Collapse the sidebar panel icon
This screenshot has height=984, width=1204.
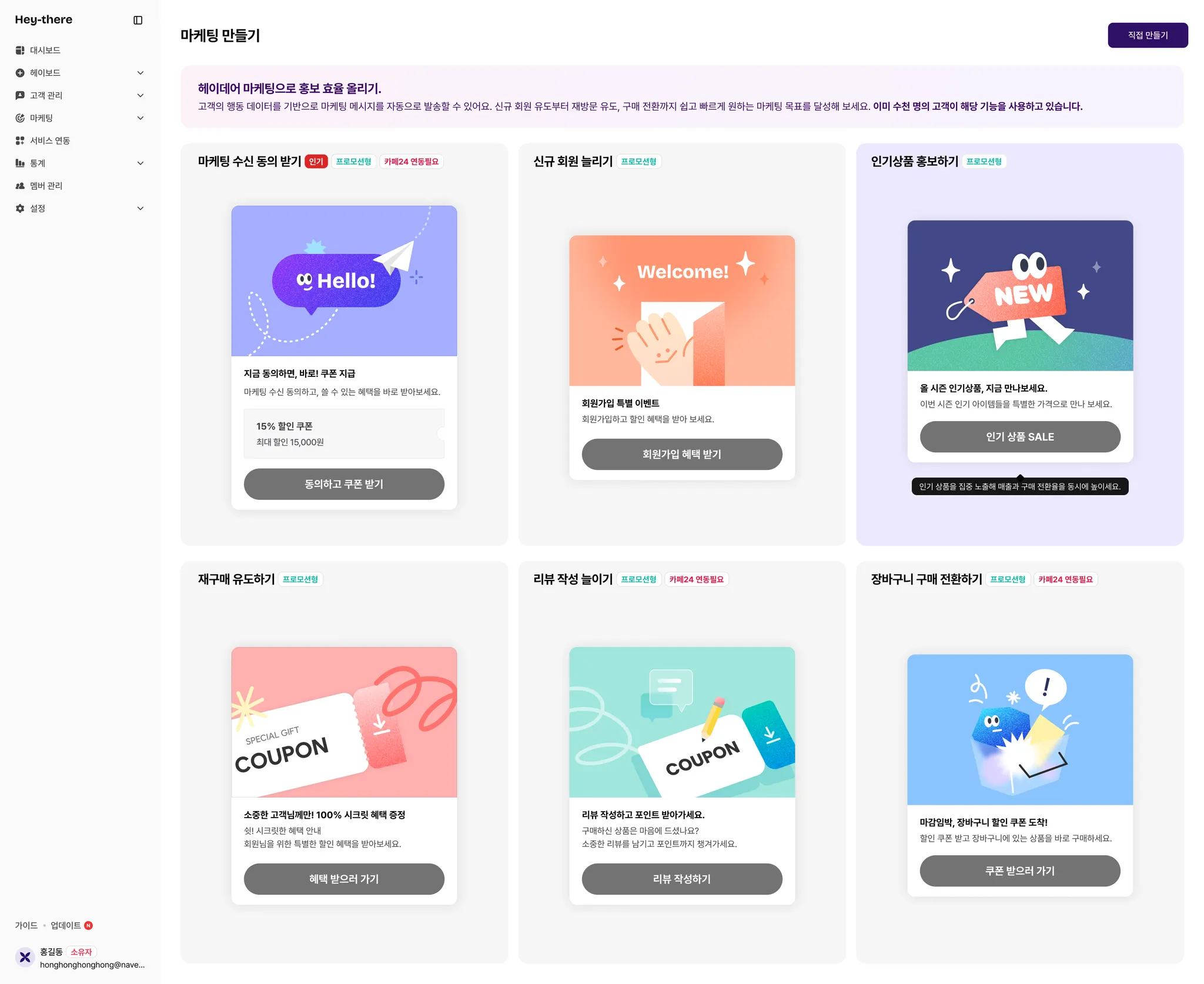[x=138, y=20]
